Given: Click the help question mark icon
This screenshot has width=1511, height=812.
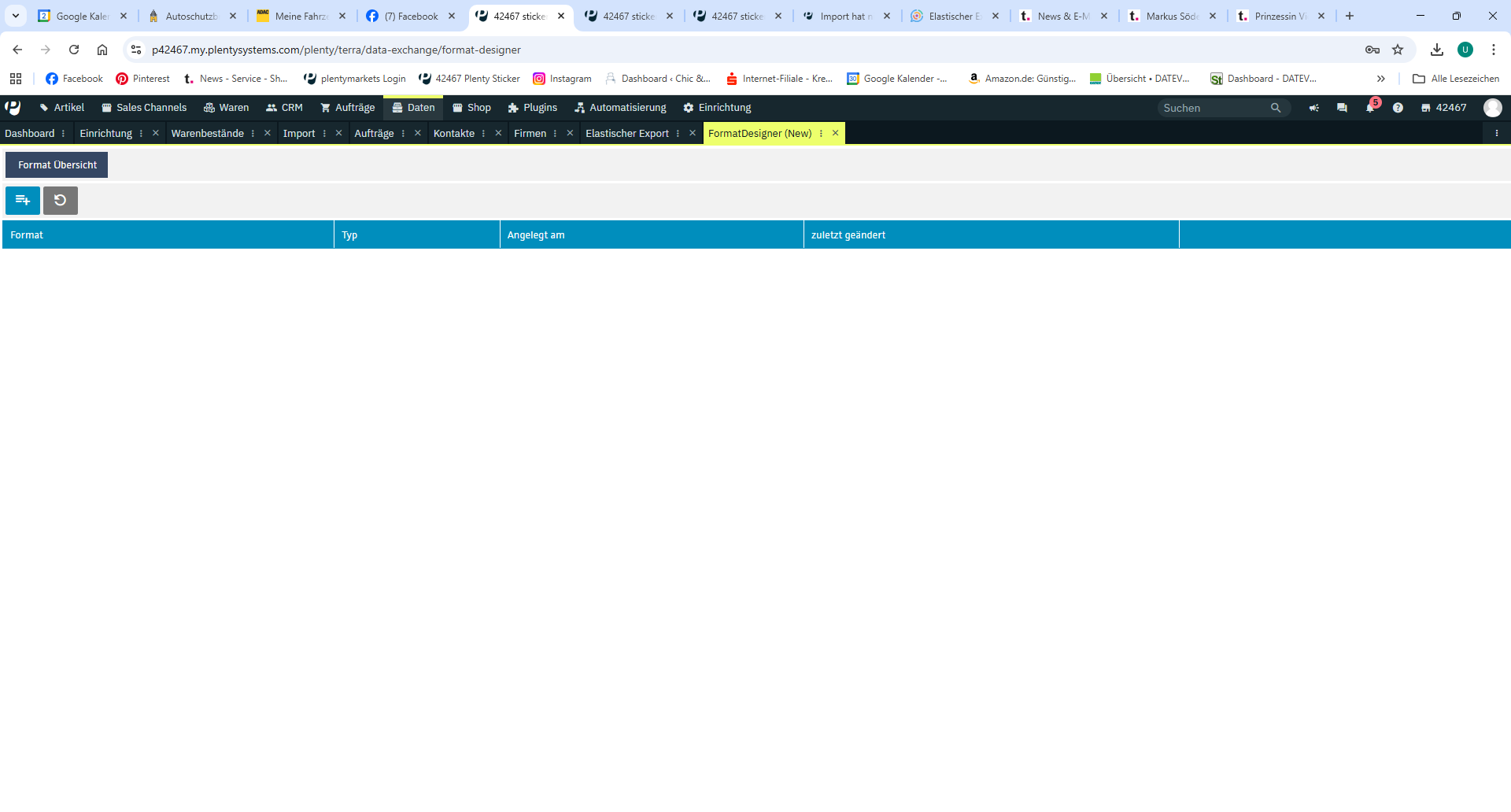Looking at the screenshot, I should (1398, 108).
